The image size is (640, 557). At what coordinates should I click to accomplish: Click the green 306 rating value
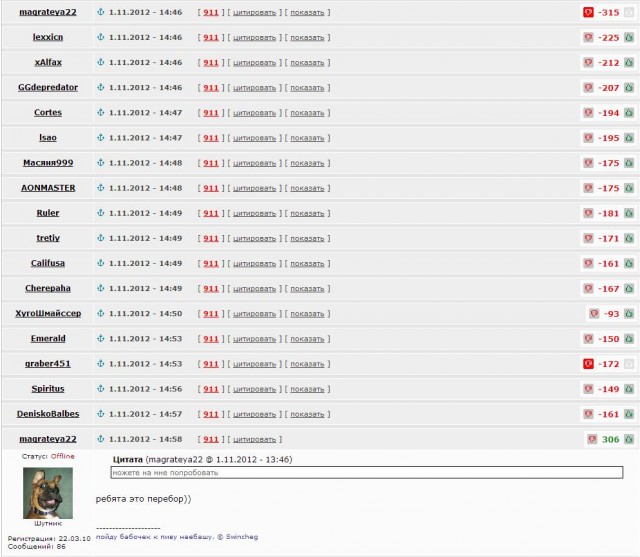click(x=610, y=439)
